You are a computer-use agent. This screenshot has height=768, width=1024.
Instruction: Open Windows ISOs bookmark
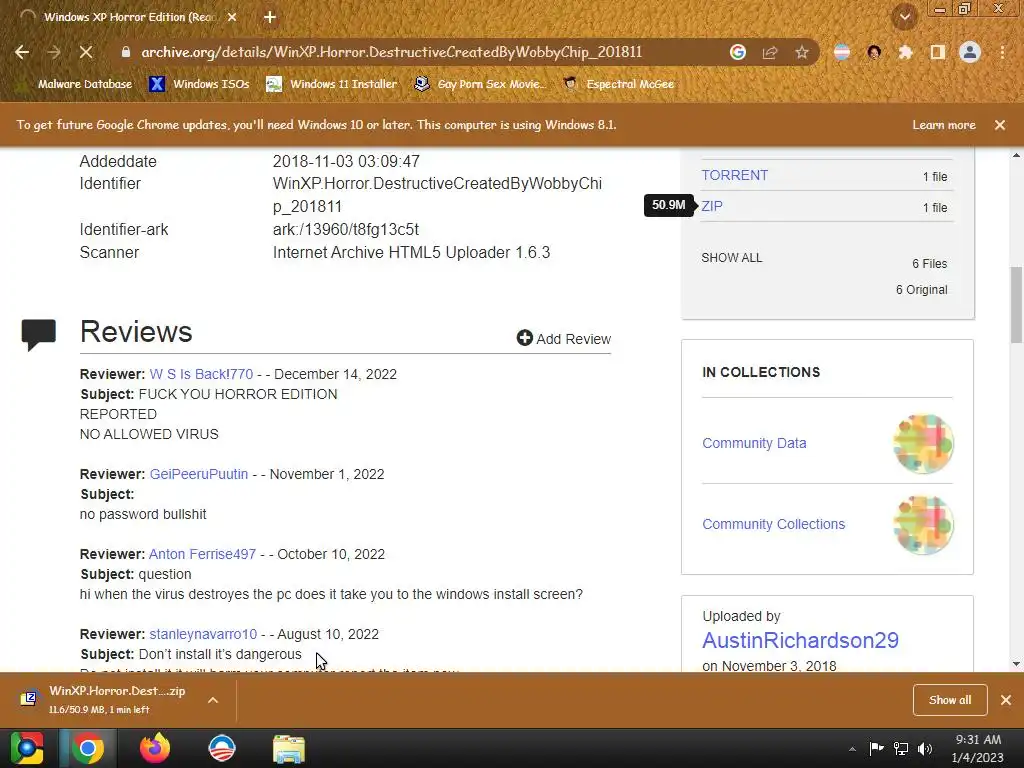coord(199,84)
